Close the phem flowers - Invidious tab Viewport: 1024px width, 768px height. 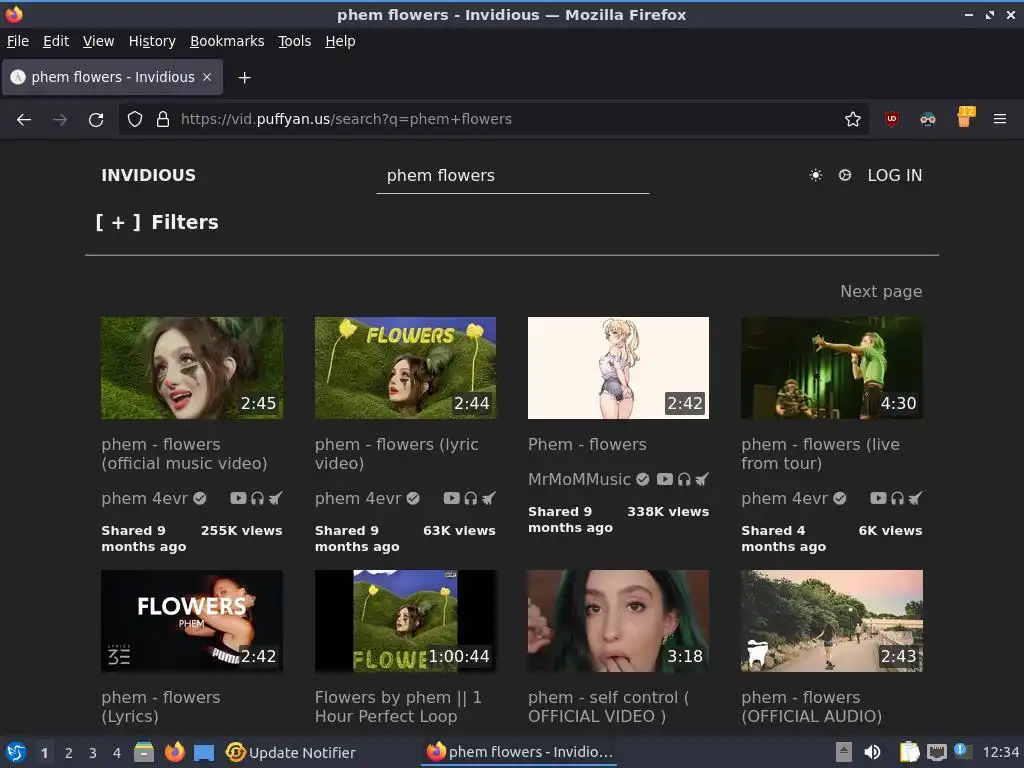point(207,77)
